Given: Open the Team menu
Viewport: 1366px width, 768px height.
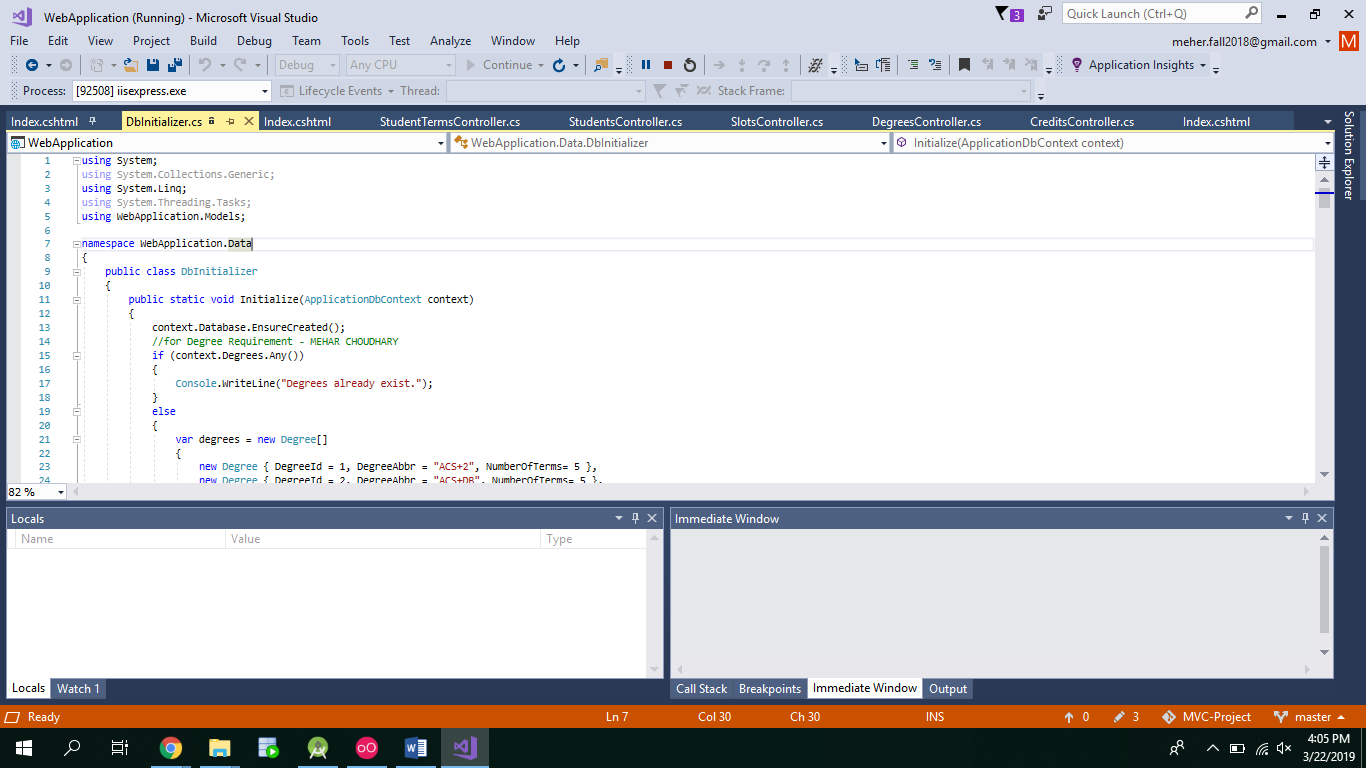Looking at the screenshot, I should [x=306, y=41].
